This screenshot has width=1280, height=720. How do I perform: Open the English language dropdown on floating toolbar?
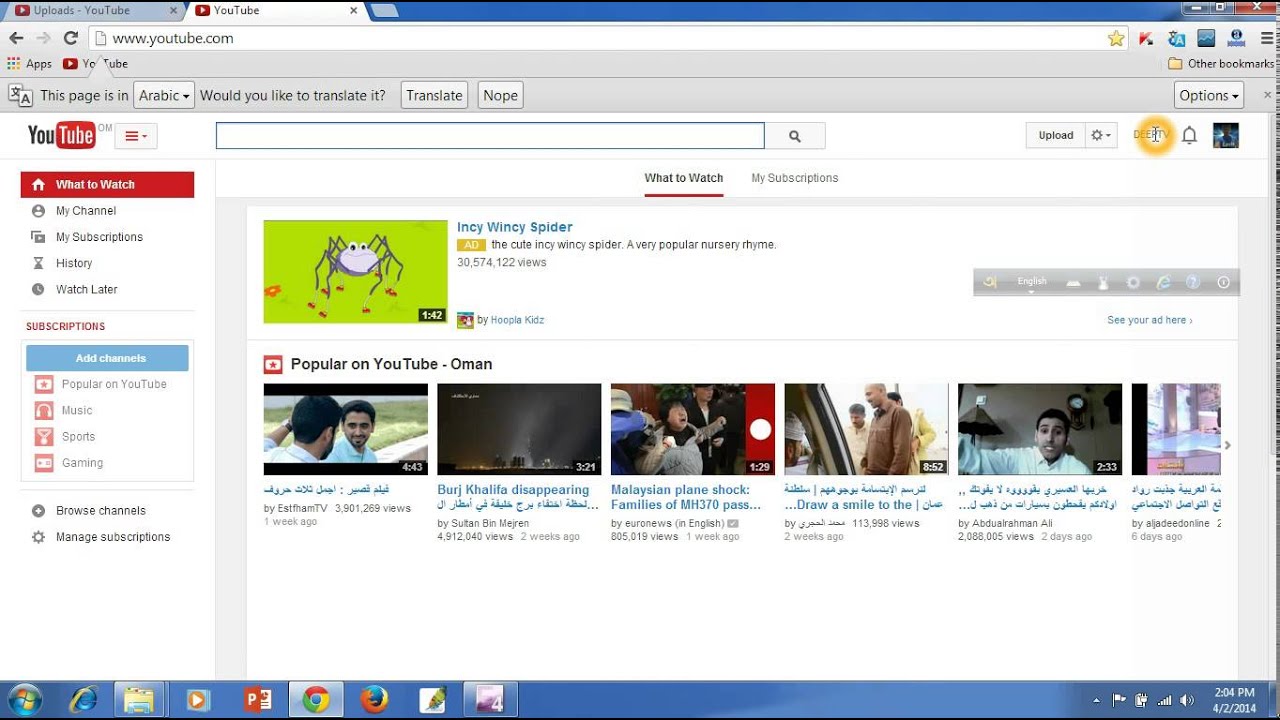[x=1032, y=283]
